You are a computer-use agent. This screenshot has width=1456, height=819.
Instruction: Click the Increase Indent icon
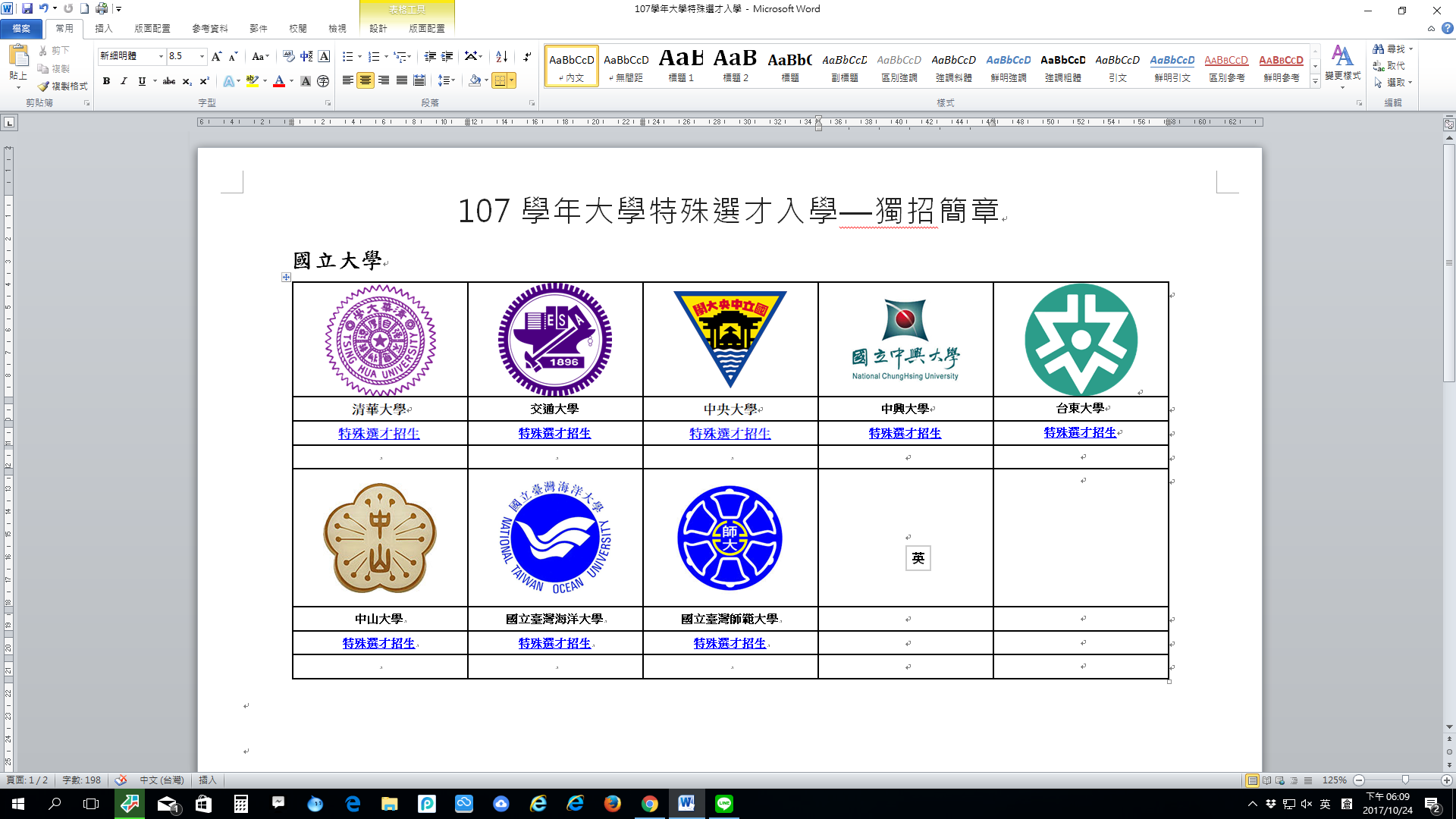(447, 56)
